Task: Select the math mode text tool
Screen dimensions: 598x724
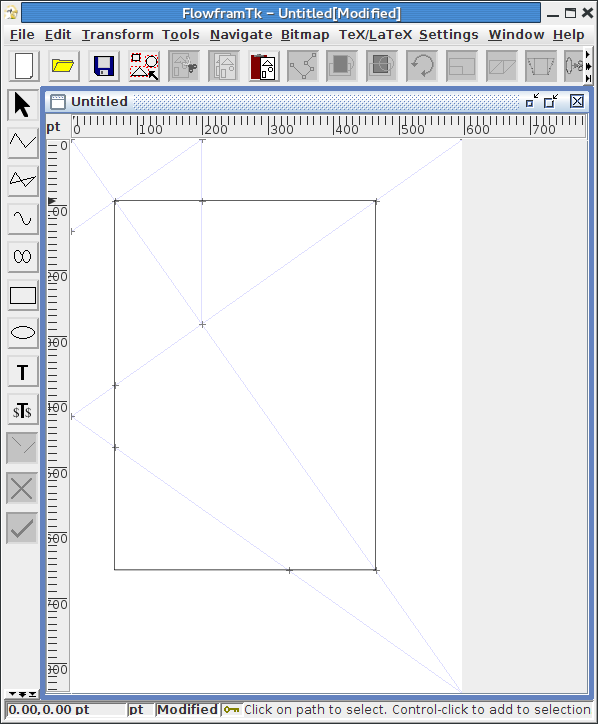Action: (23, 410)
